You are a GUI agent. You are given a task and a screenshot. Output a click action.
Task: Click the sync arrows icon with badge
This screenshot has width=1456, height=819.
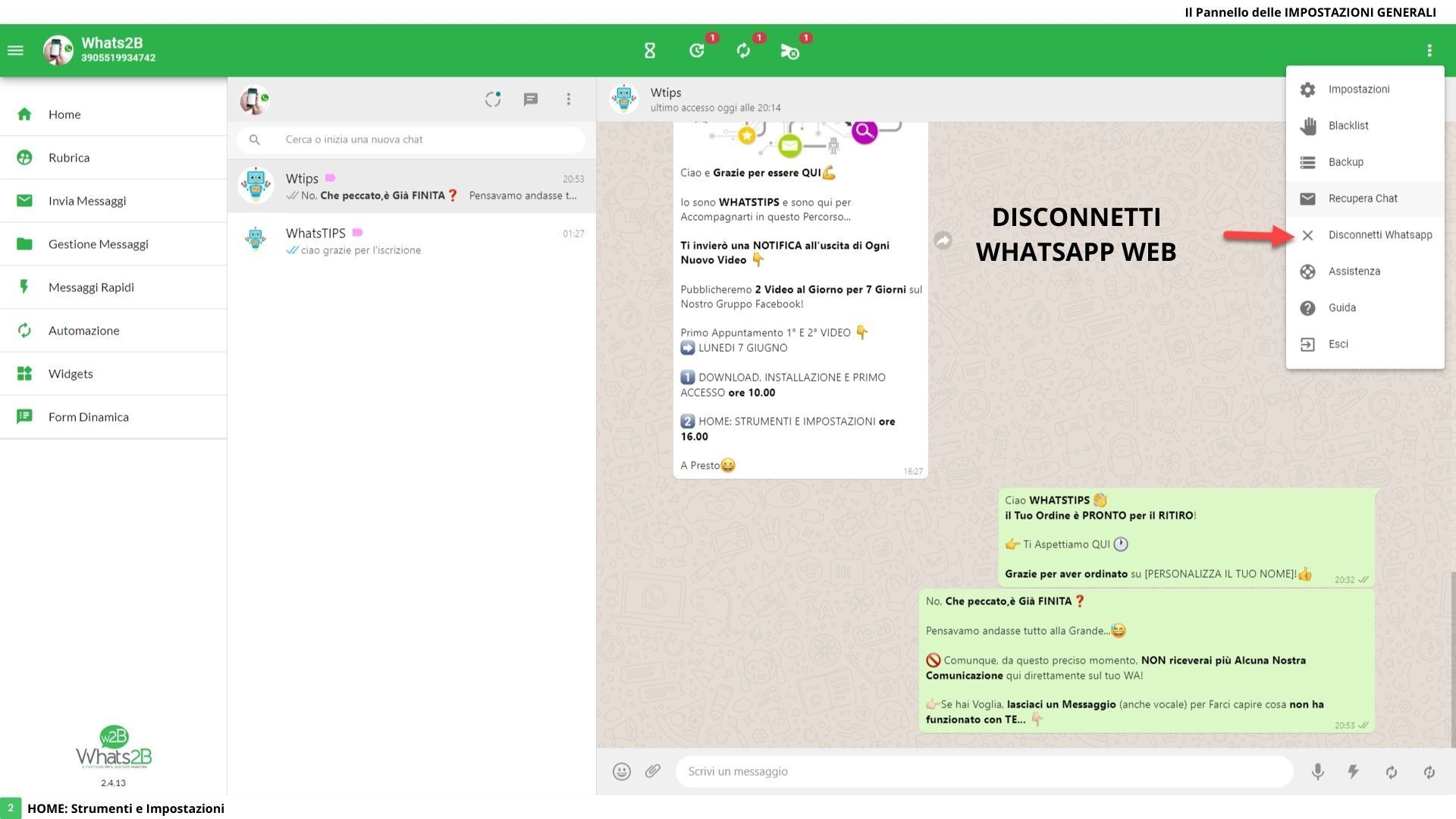click(x=743, y=51)
